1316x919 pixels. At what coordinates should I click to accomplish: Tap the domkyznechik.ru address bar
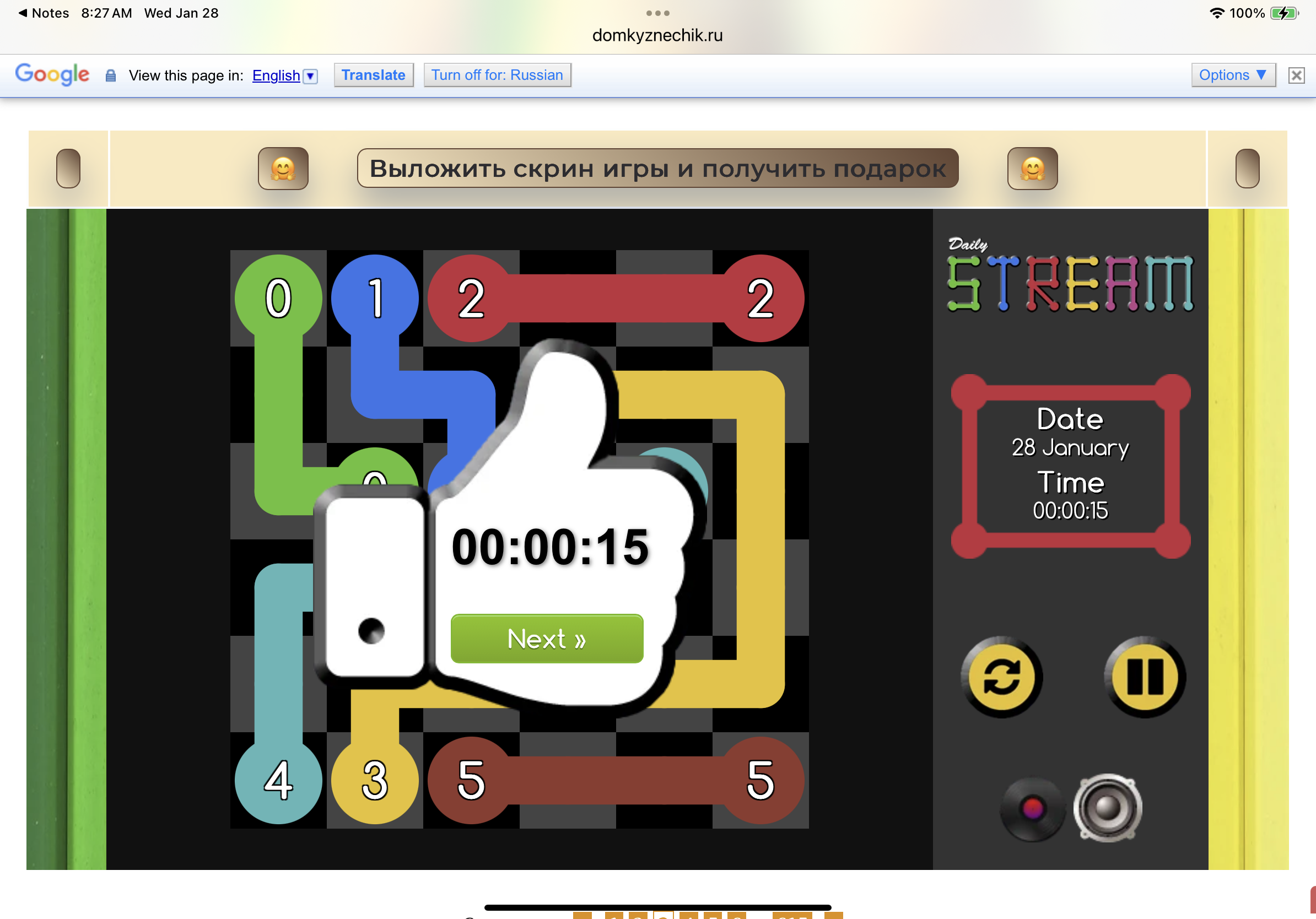point(657,35)
